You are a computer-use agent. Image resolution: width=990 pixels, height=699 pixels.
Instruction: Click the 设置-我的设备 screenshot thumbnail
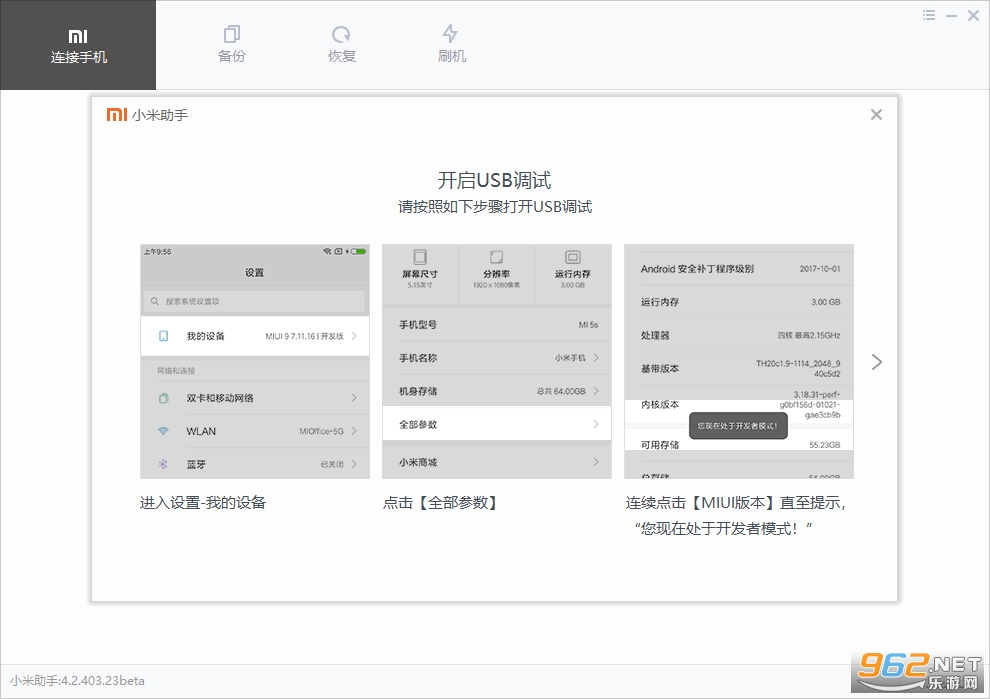254,361
